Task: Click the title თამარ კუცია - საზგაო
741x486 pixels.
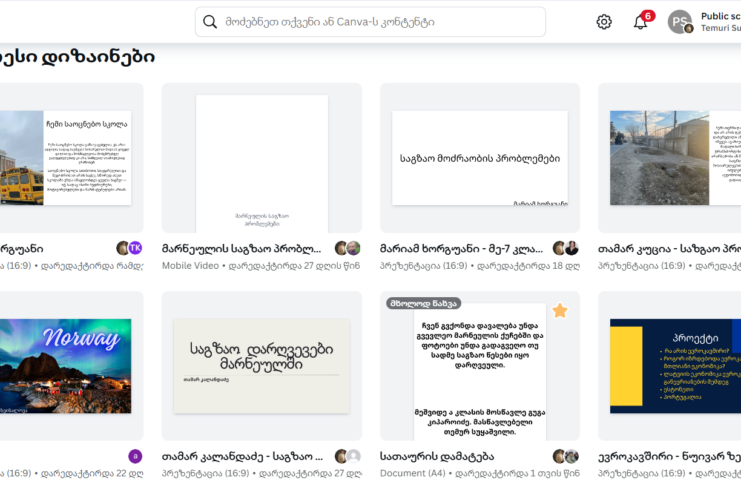Action: 669,248
